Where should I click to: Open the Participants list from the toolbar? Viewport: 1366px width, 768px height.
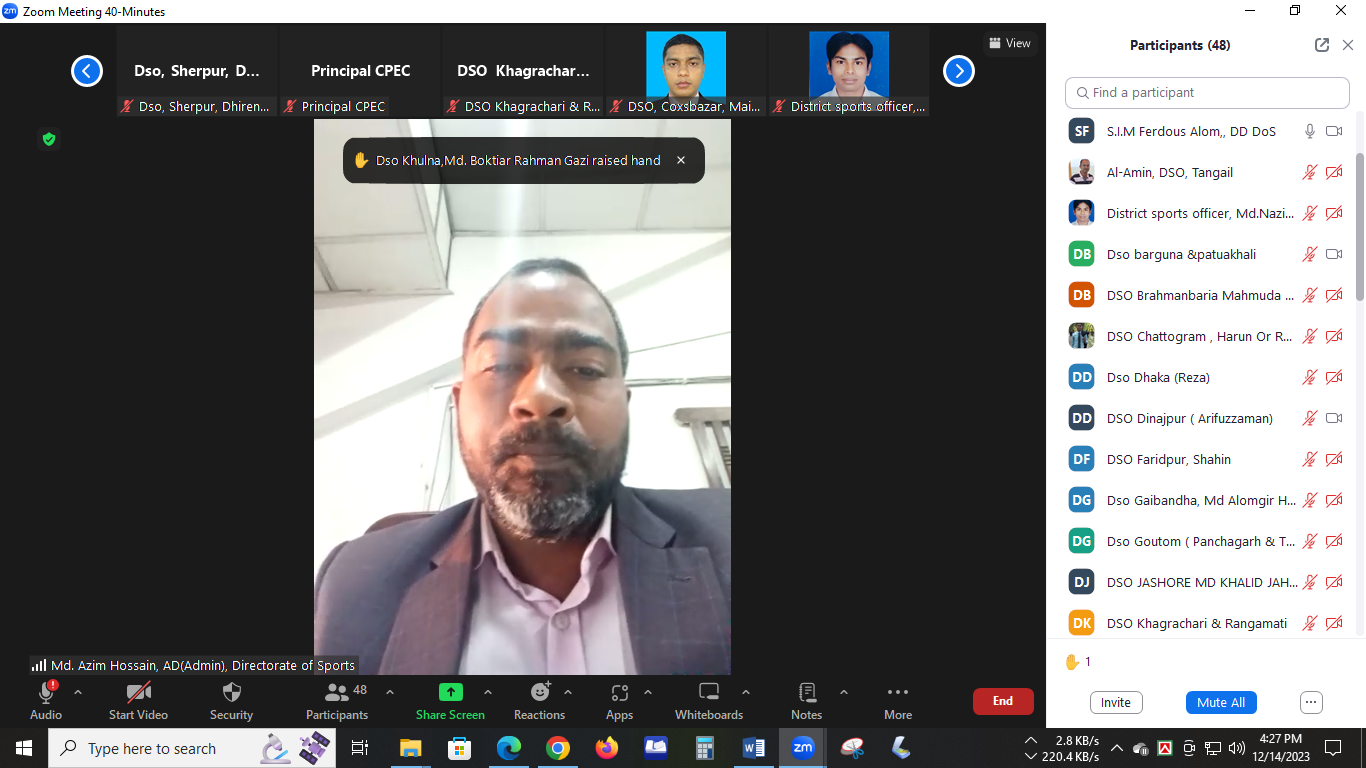[337, 700]
